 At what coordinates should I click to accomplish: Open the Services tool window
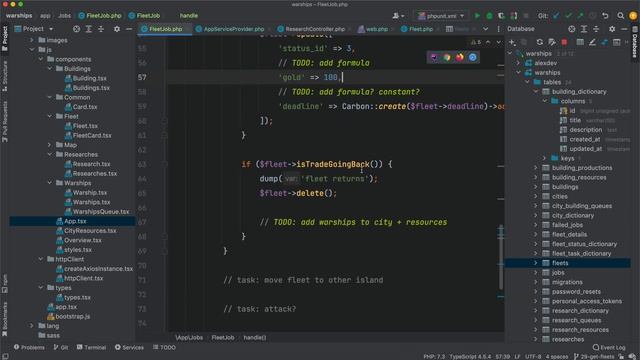coord(129,347)
